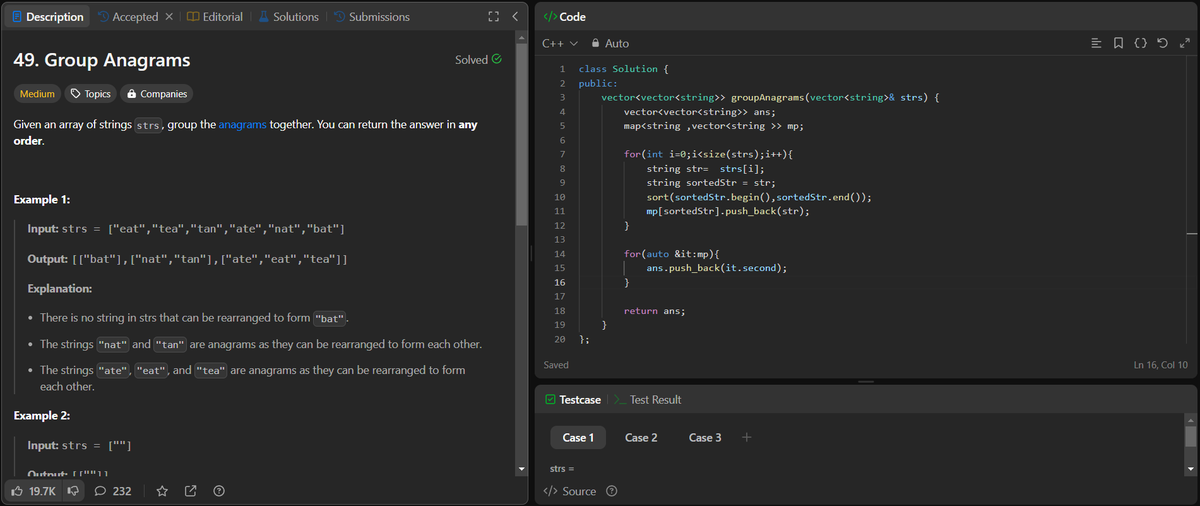The height and width of the screenshot is (506, 1200).
Task: Click the inline code 'strs' in problem statement
Action: click(x=148, y=126)
